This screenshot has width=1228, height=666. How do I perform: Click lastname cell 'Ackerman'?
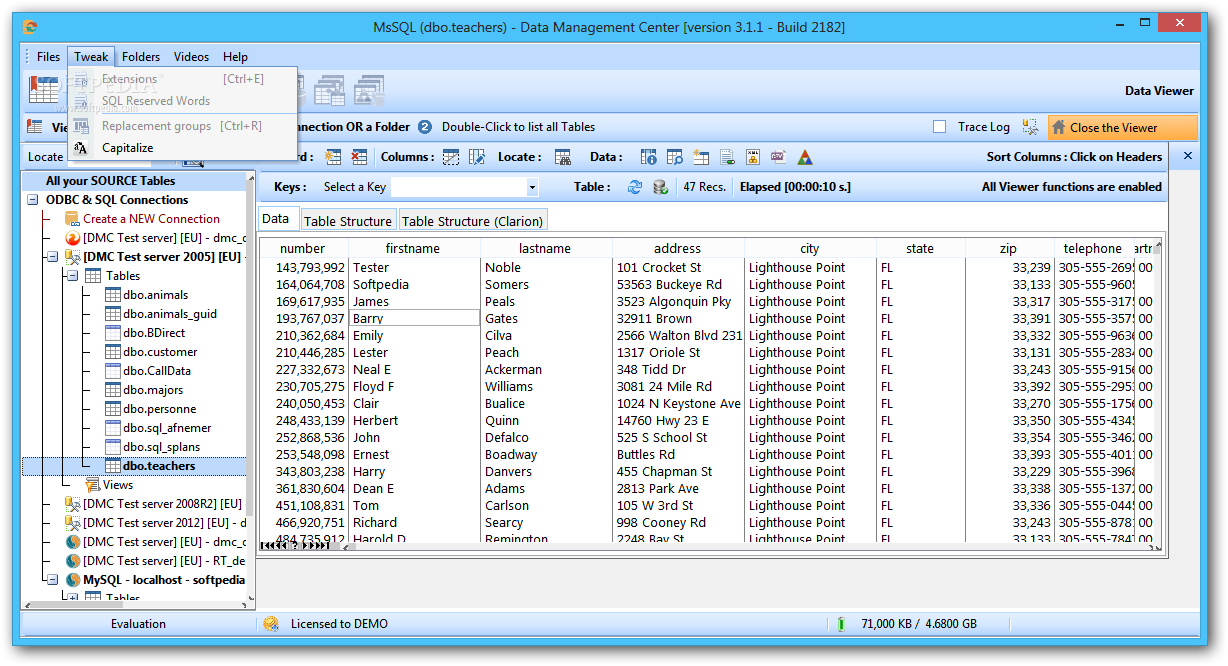(x=546, y=369)
